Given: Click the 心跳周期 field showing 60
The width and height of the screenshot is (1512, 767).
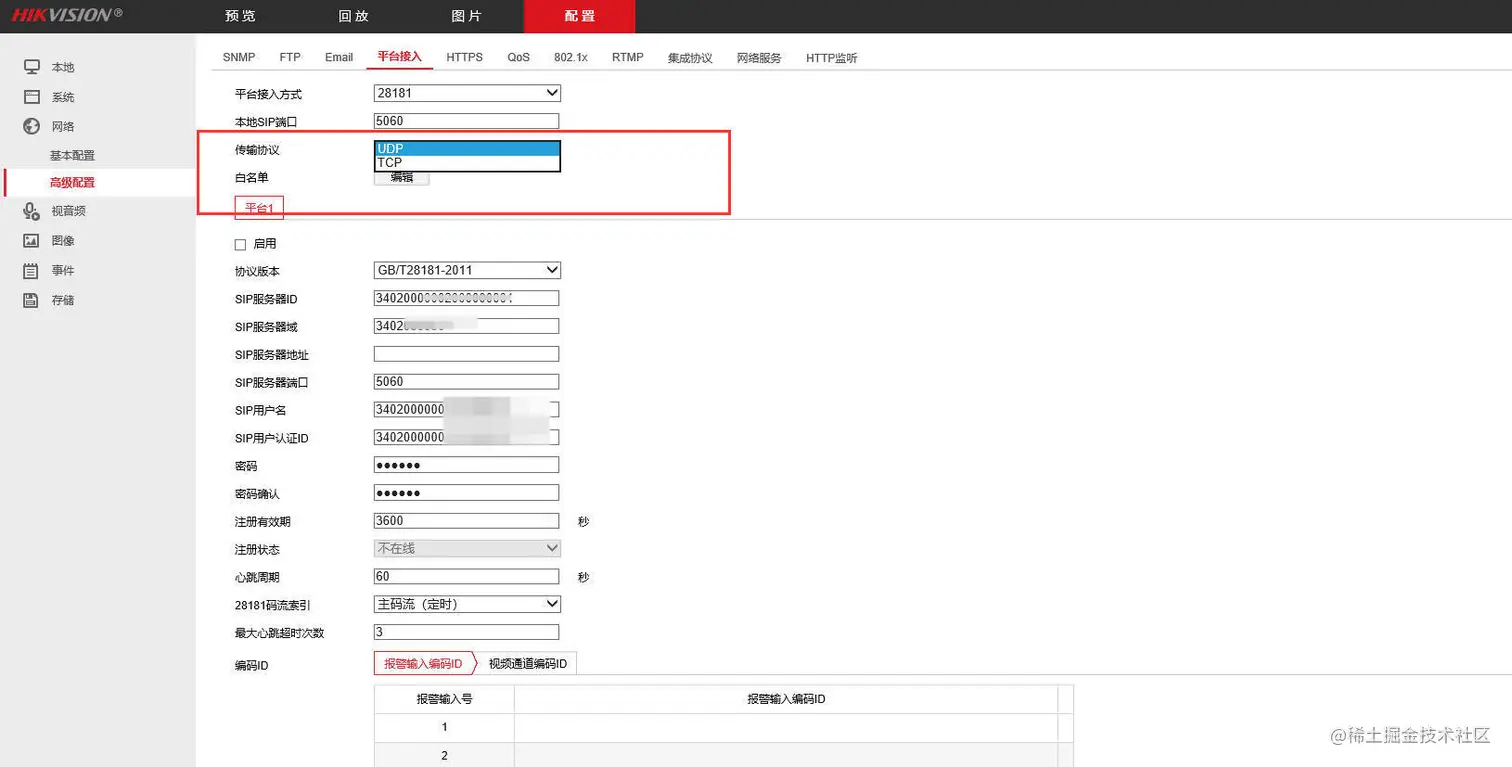Looking at the screenshot, I should pos(466,577).
